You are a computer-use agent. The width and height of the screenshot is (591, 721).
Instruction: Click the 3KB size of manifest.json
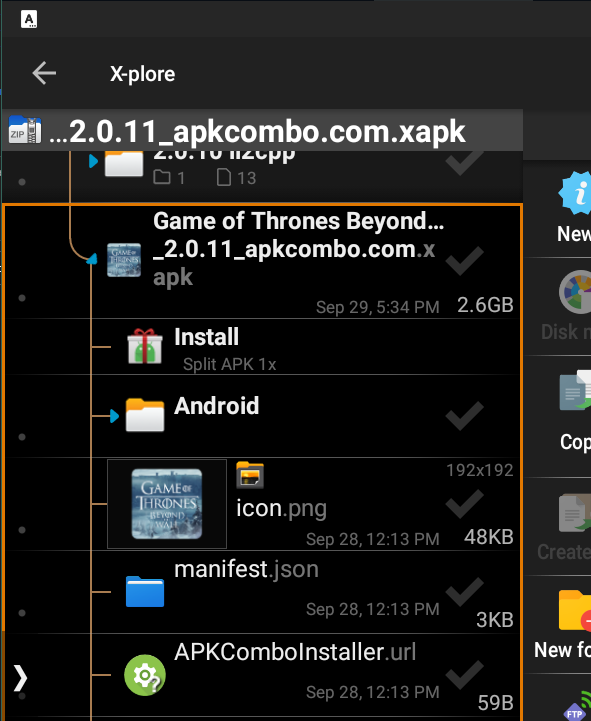click(495, 620)
